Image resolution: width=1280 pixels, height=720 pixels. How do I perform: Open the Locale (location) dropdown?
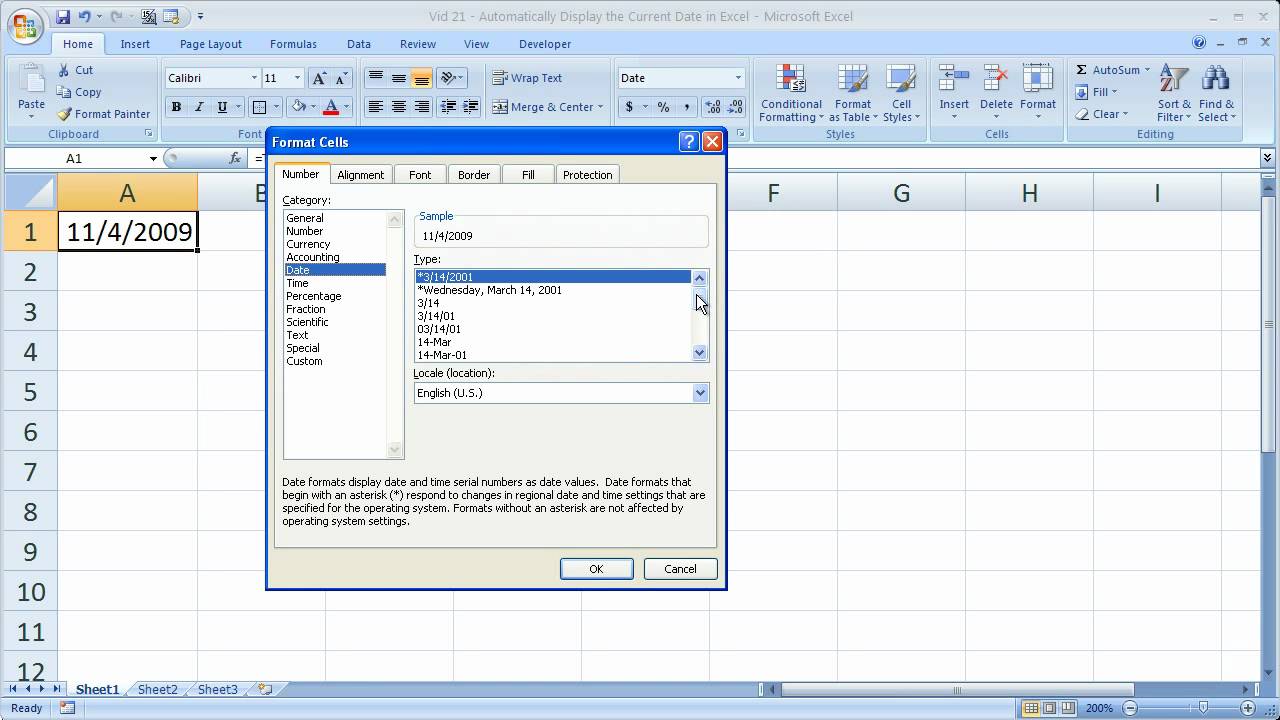(x=699, y=392)
